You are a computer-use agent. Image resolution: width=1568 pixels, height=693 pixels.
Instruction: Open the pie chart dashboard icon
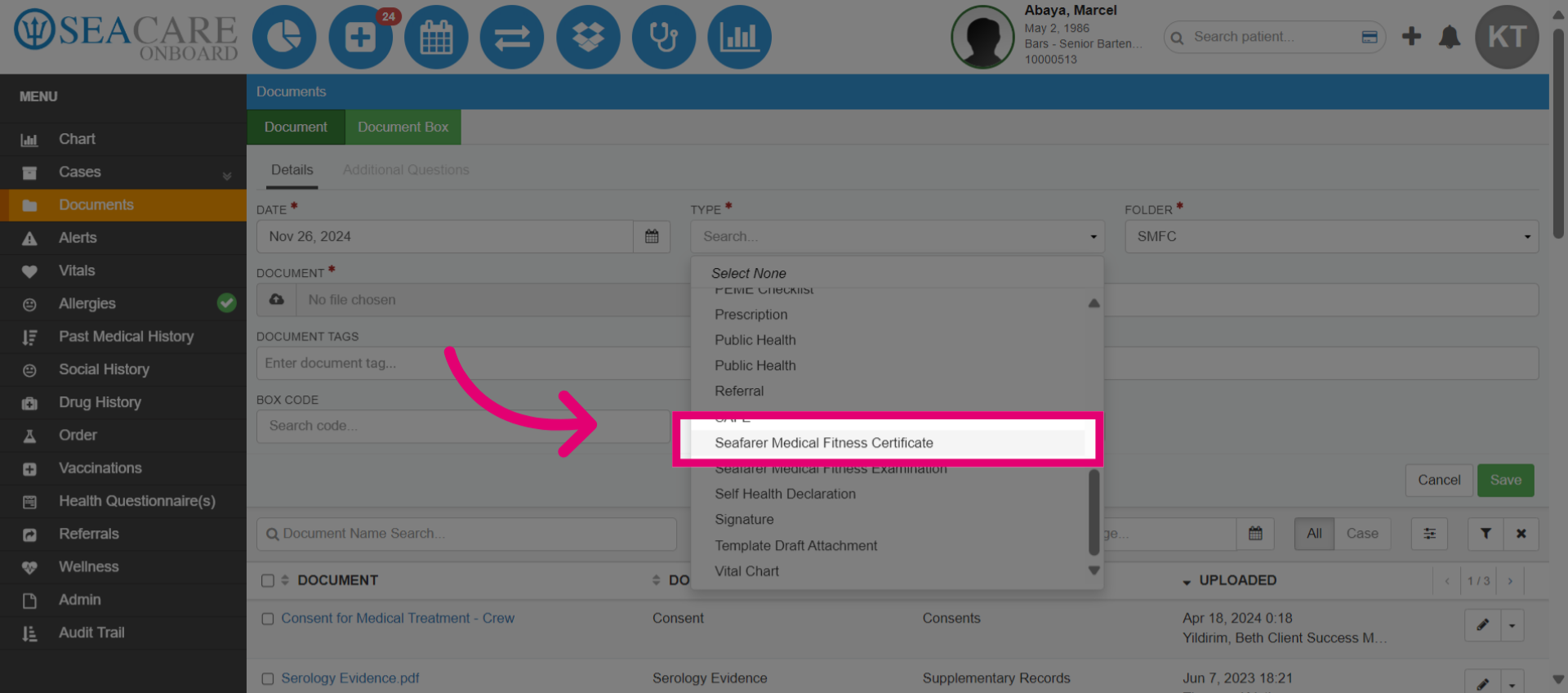click(x=283, y=37)
